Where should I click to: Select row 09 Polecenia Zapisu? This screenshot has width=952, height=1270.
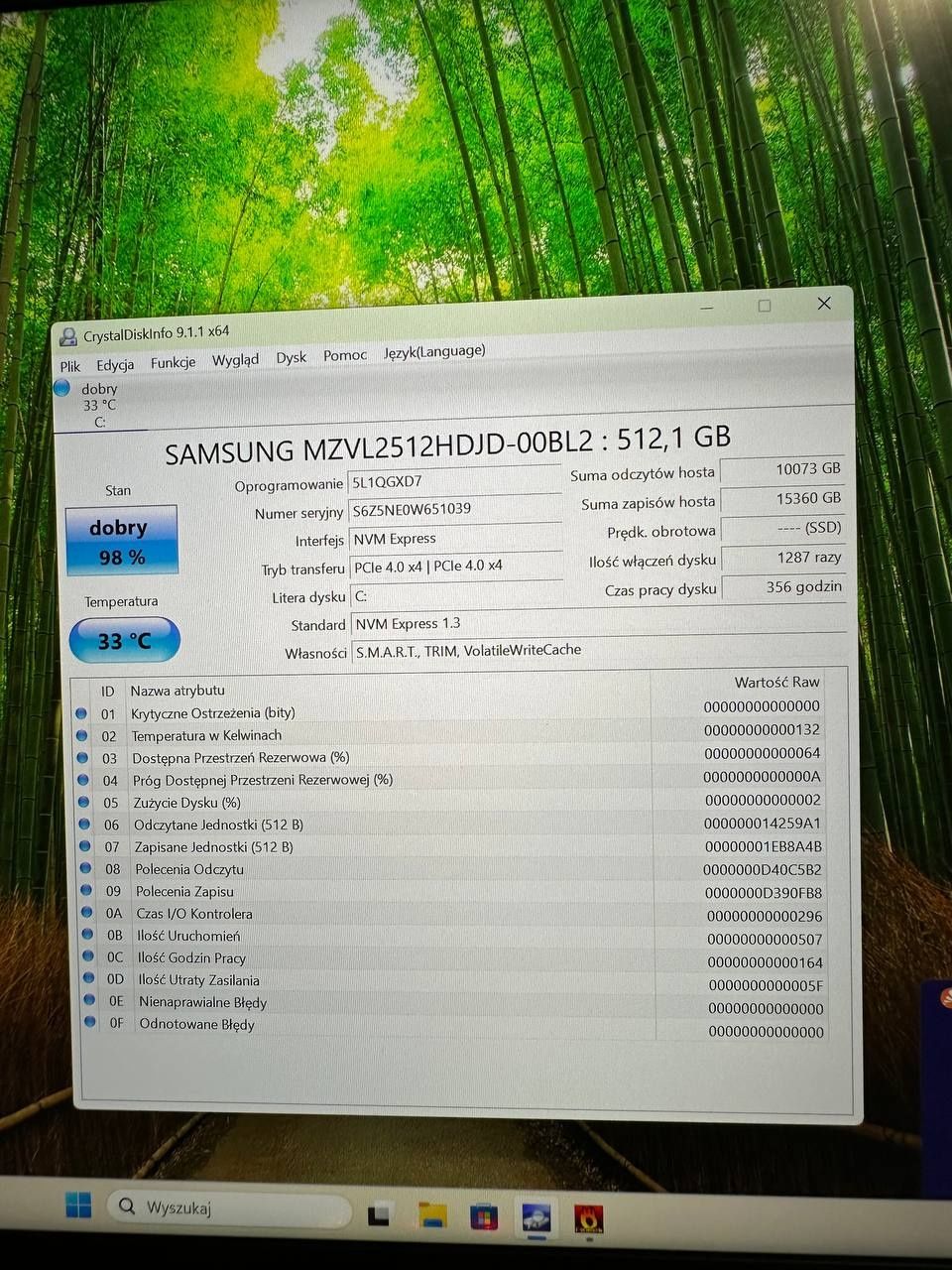tap(452, 892)
